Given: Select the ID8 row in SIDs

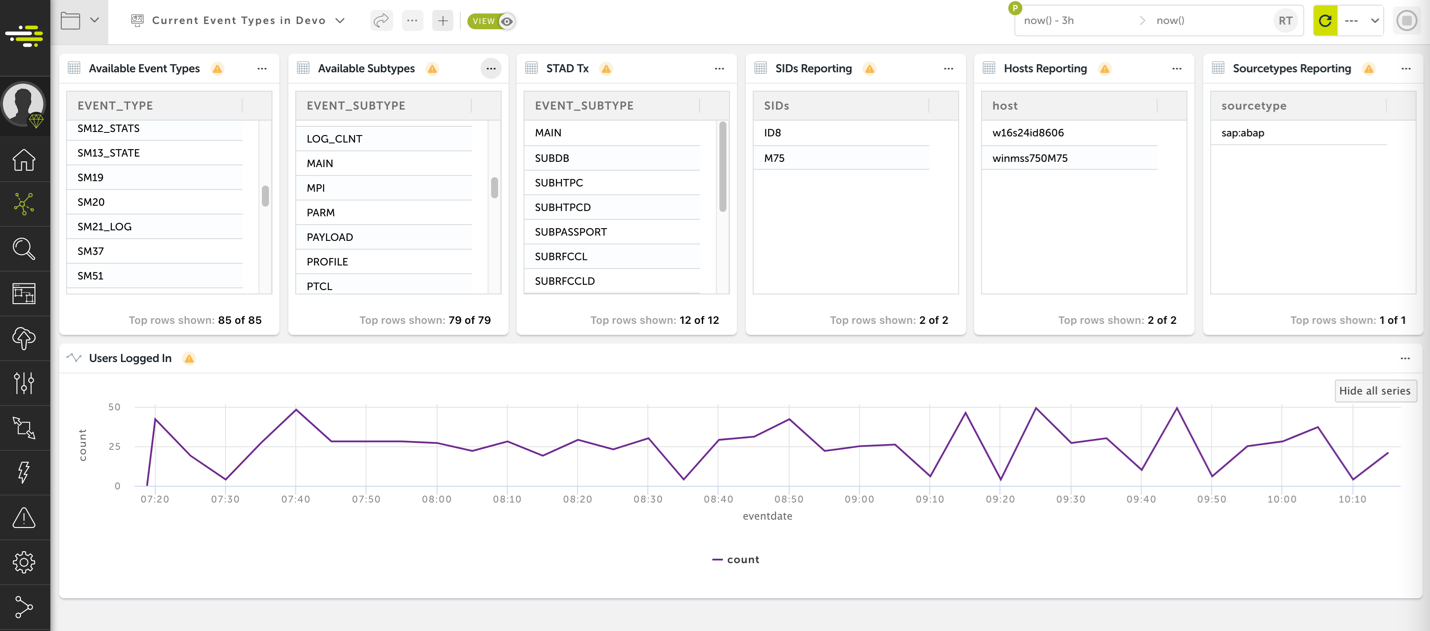Looking at the screenshot, I should [841, 133].
